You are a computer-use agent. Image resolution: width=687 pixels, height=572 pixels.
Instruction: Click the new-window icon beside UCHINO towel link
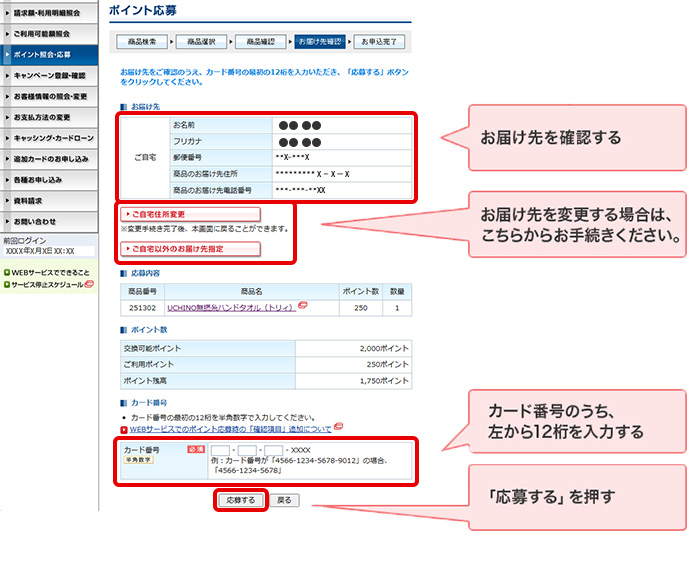coord(302,305)
